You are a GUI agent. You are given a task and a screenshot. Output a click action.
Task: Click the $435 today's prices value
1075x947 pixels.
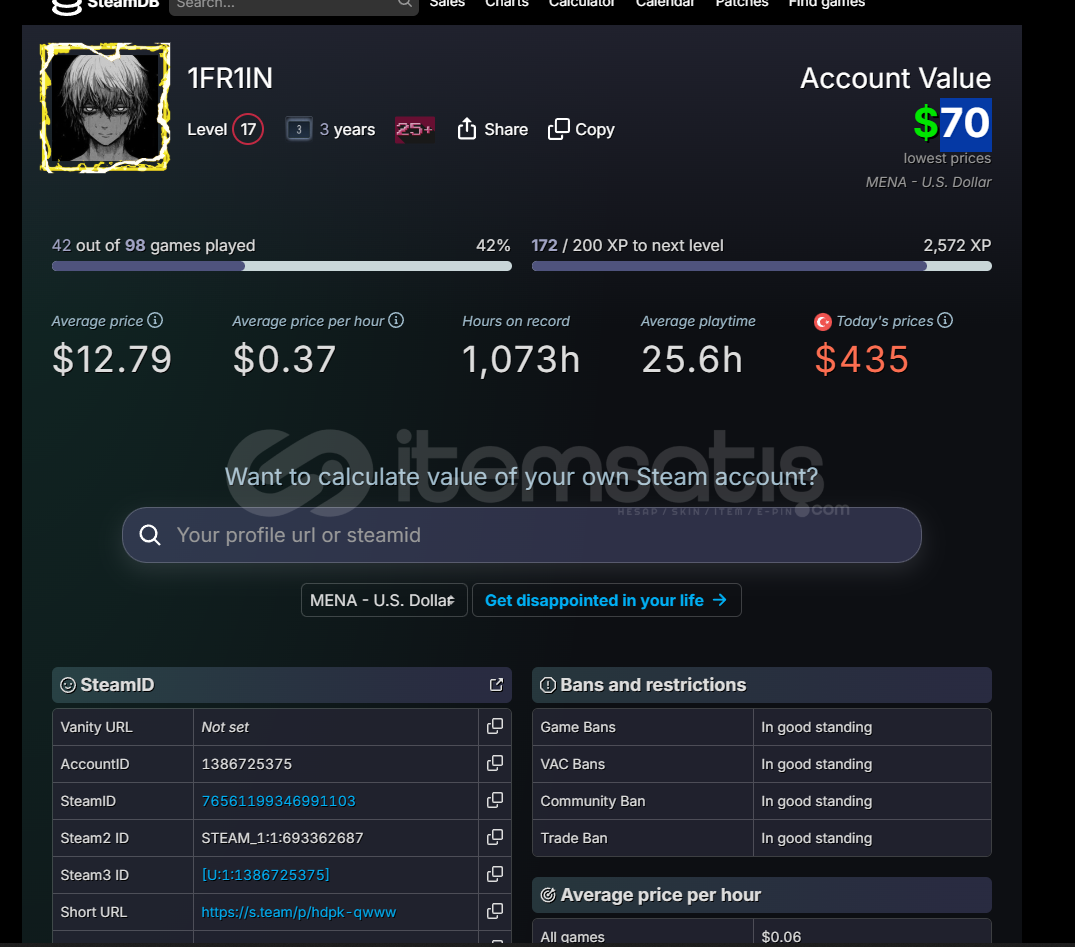pos(862,359)
